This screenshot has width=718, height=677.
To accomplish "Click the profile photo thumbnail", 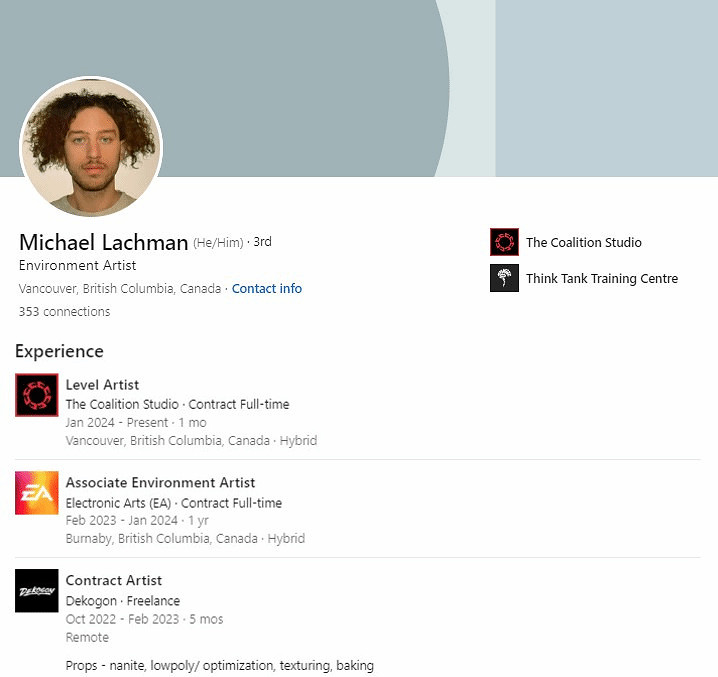I will [91, 145].
